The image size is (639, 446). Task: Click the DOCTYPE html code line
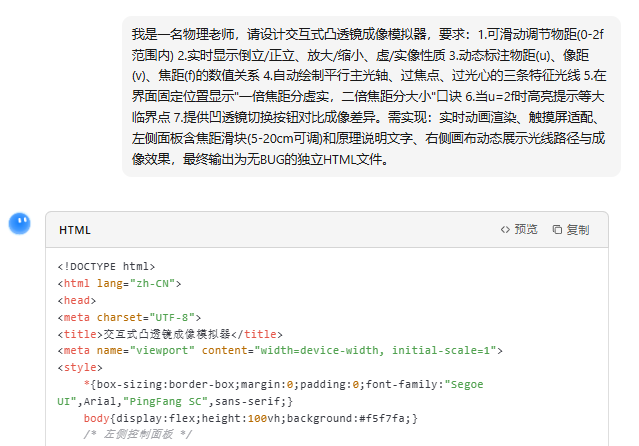[x=106, y=266]
